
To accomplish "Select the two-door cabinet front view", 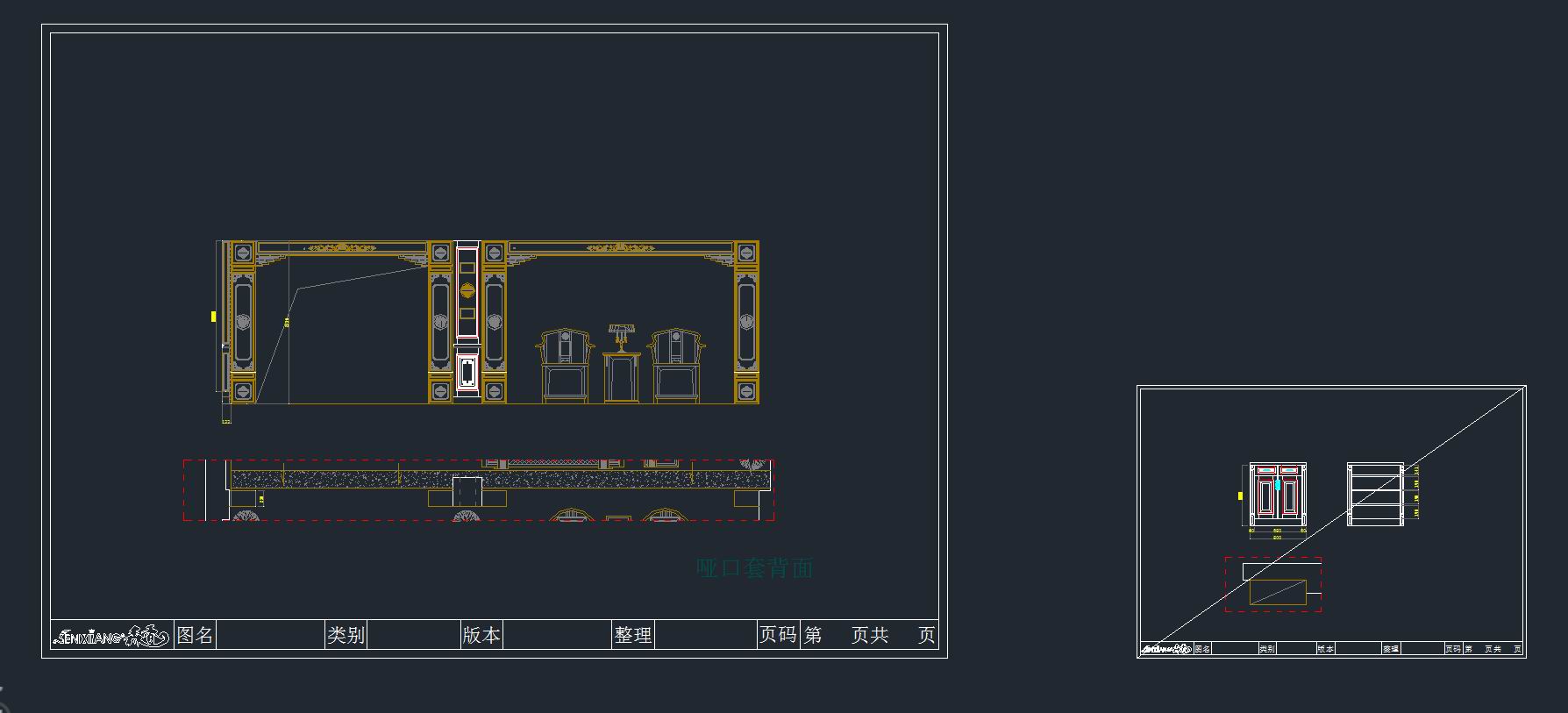I will pos(1277,495).
